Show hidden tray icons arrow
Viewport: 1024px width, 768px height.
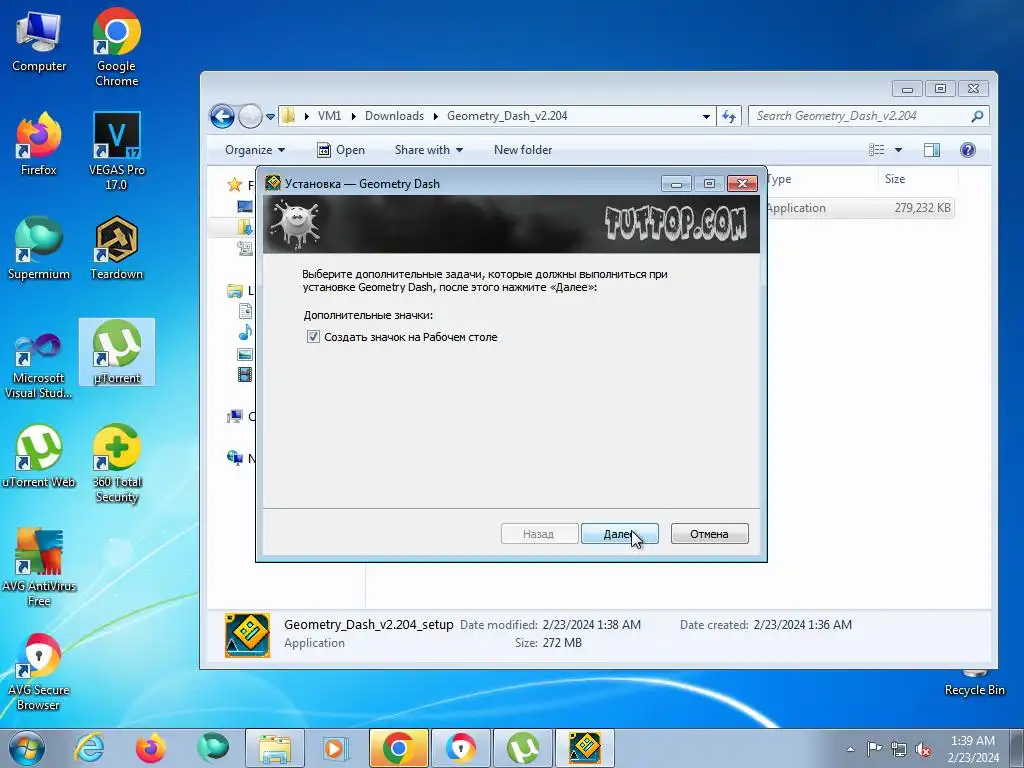[x=850, y=749]
